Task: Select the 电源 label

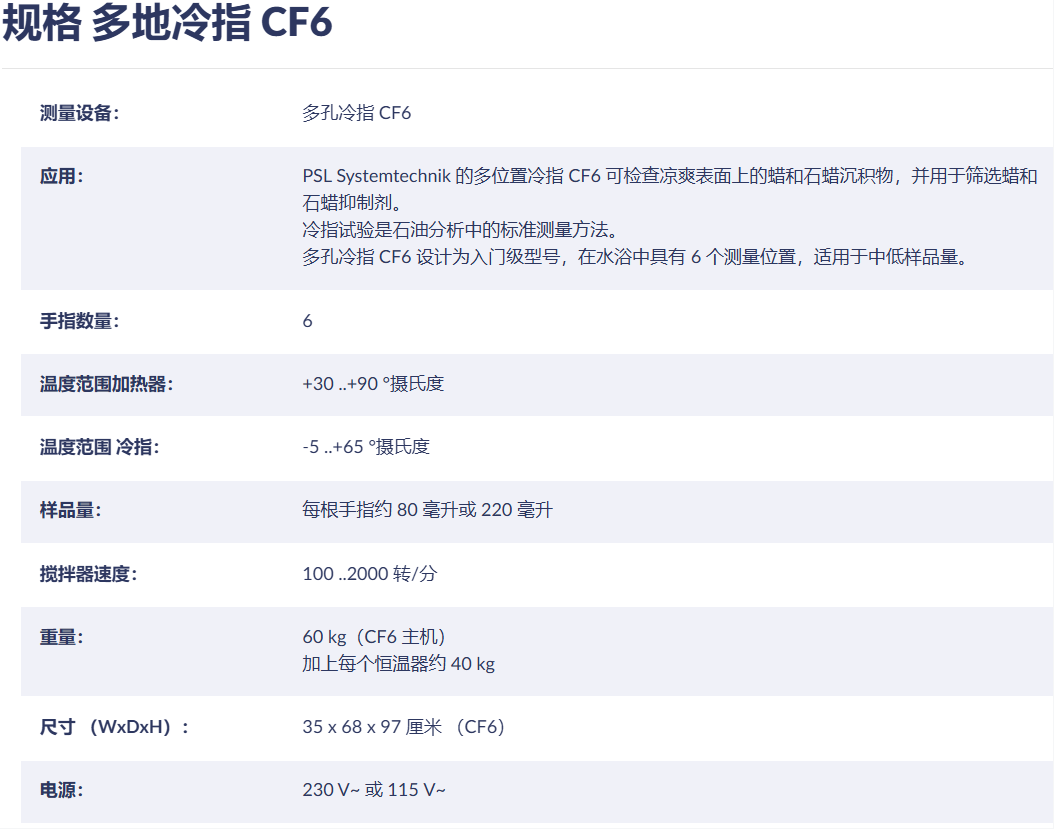Action: click(61, 790)
